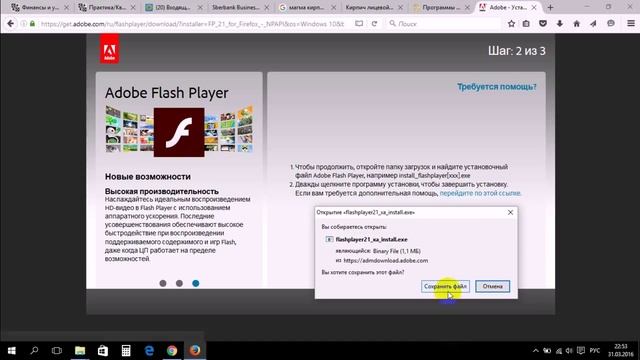
Task: Open Windows Store taskbar icon
Action: (102, 350)
